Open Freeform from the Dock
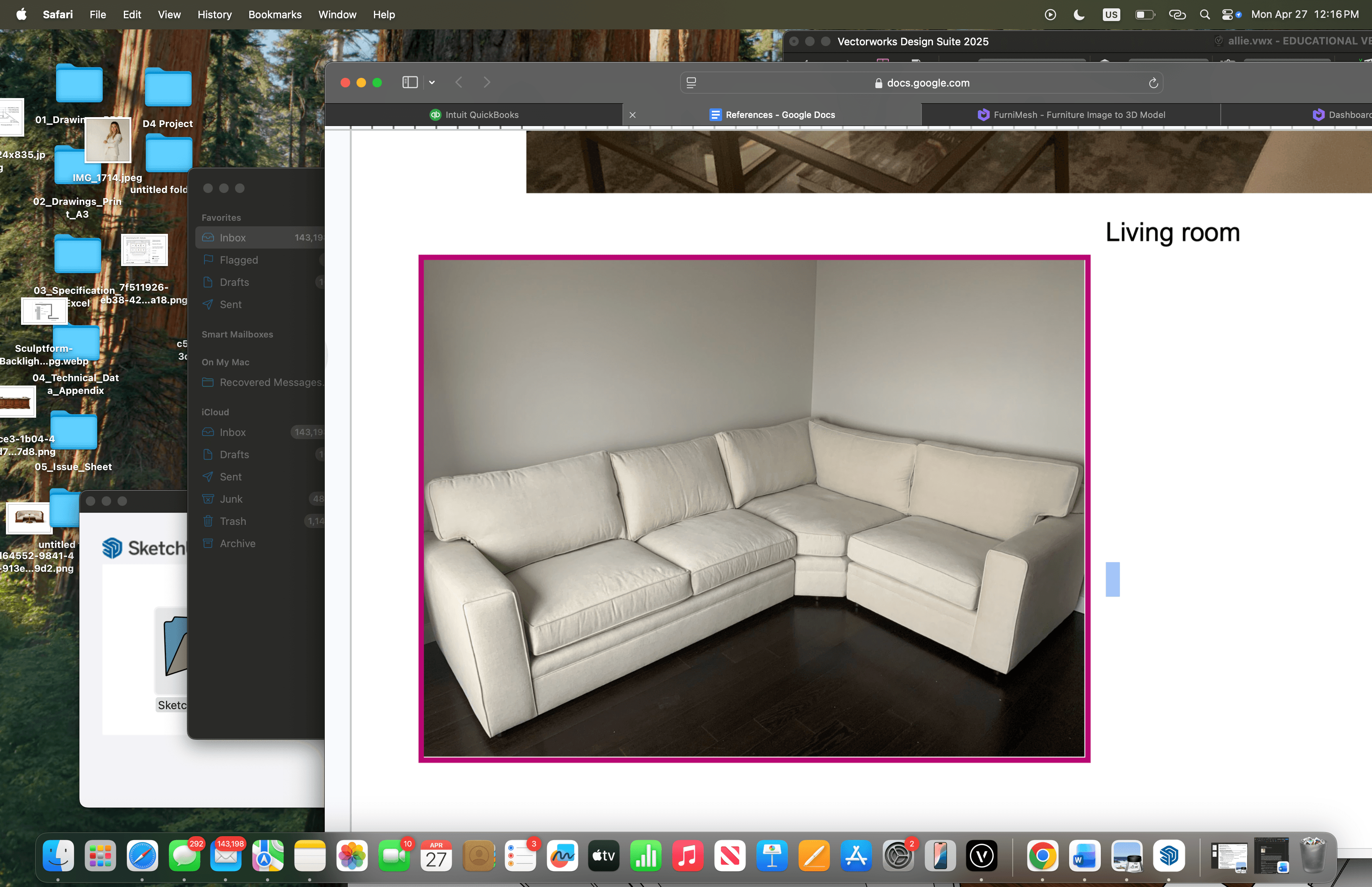Viewport: 1372px width, 887px height. tap(562, 855)
